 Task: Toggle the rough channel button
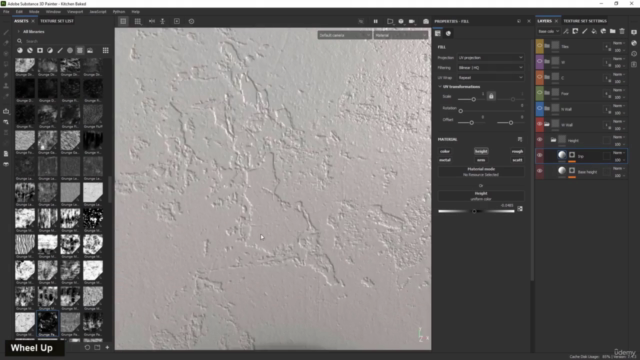coord(517,151)
